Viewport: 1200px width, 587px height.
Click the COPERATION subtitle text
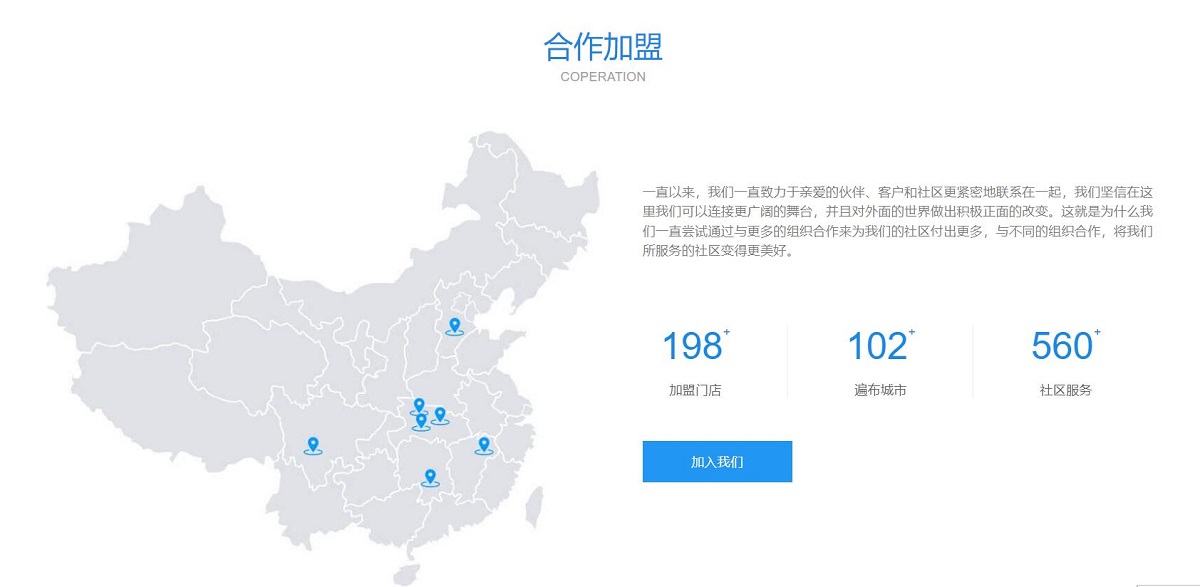pos(603,77)
